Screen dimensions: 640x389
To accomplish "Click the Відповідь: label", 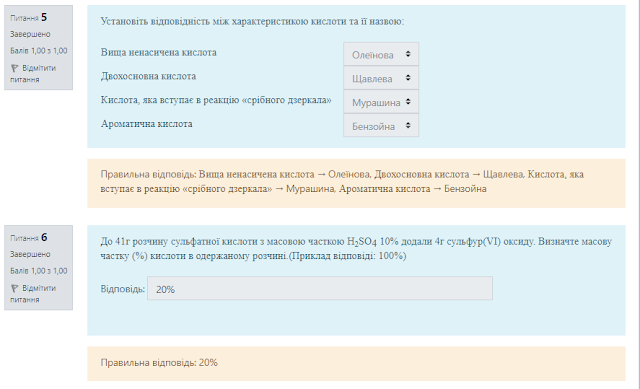I will pos(122,289).
